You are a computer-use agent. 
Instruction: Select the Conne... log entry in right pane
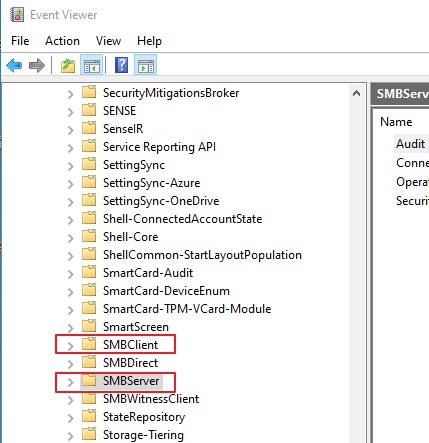[412, 163]
